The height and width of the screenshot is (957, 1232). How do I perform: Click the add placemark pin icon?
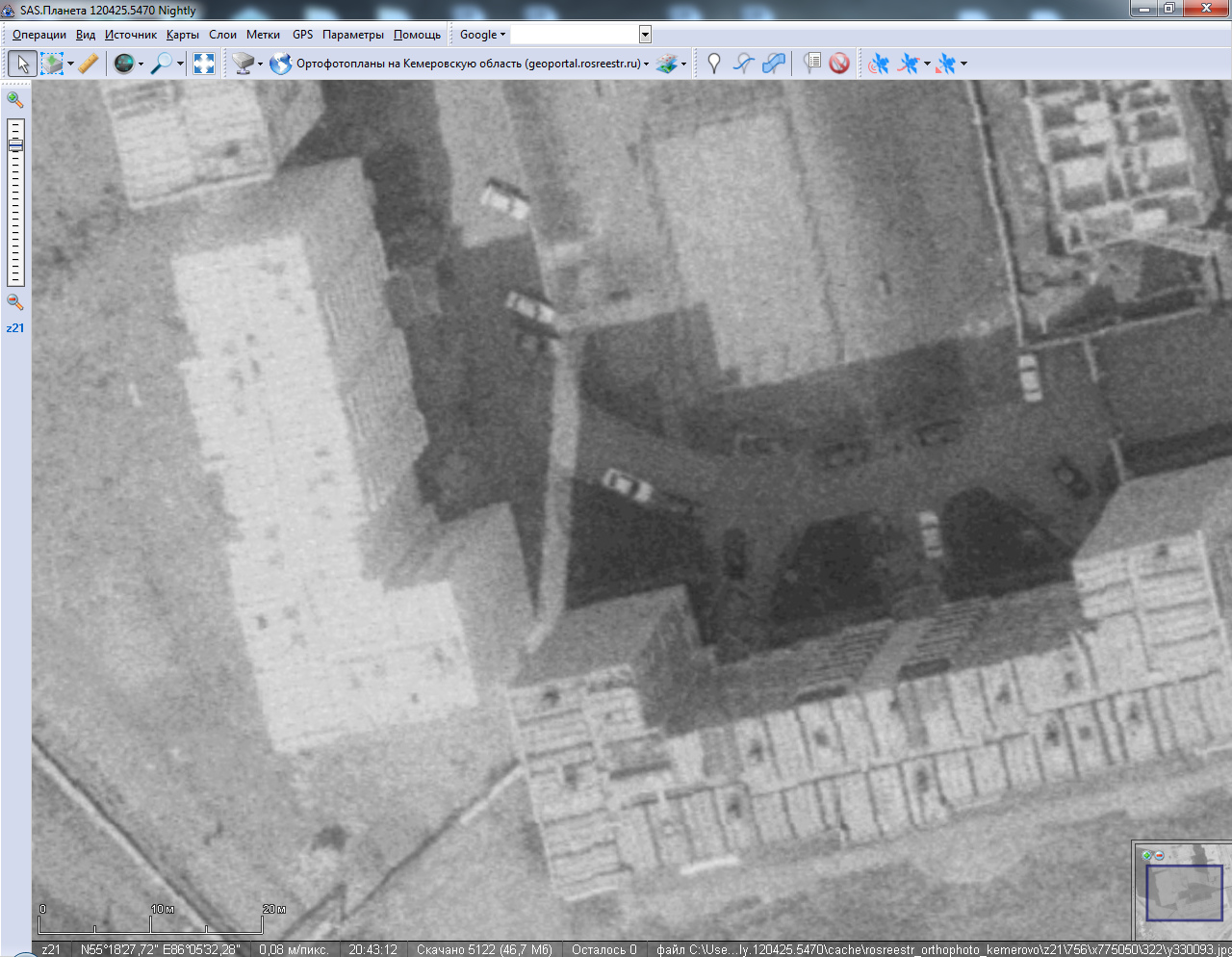(x=713, y=64)
